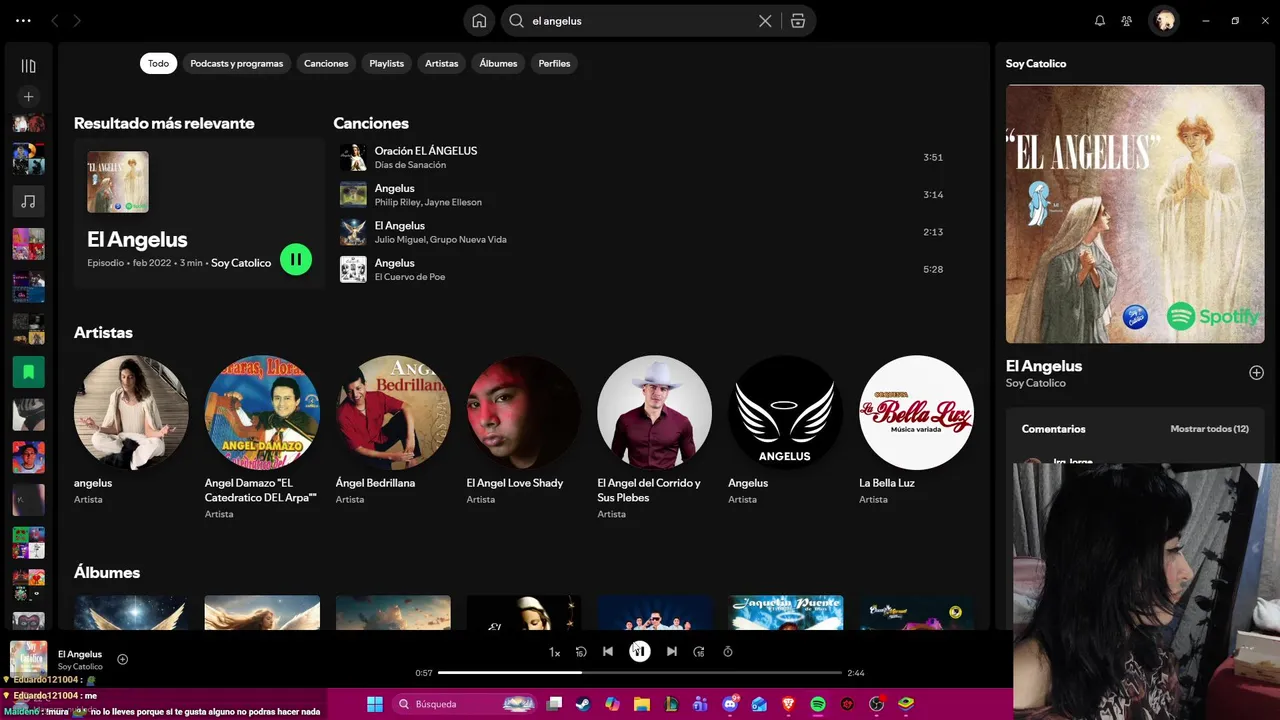The width and height of the screenshot is (1280, 720).
Task: Open now-playing cover thumbnail
Action: click(x=28, y=659)
